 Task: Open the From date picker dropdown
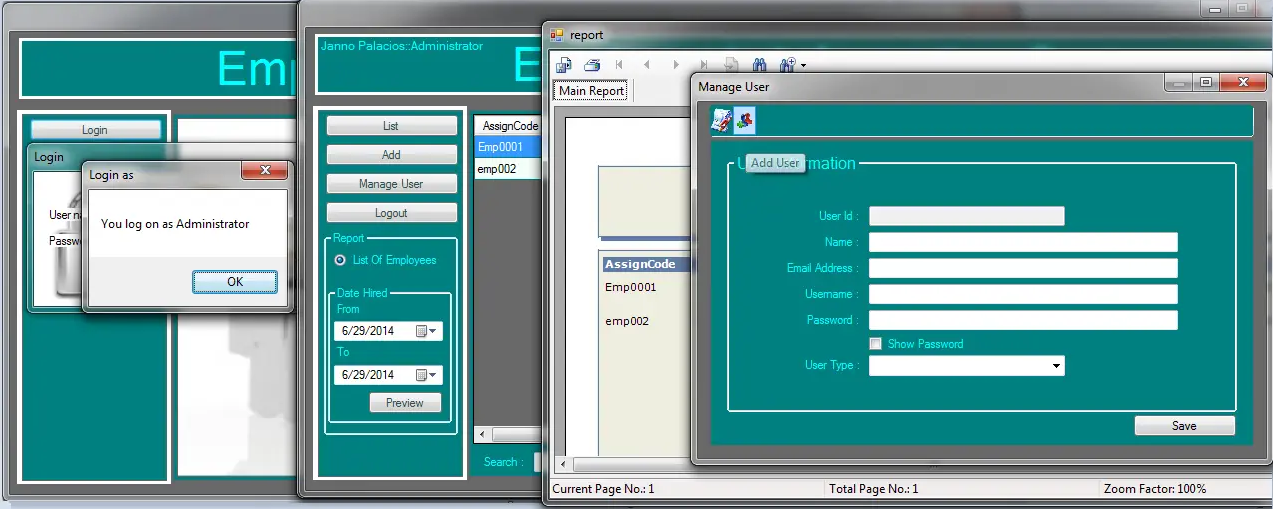(434, 331)
